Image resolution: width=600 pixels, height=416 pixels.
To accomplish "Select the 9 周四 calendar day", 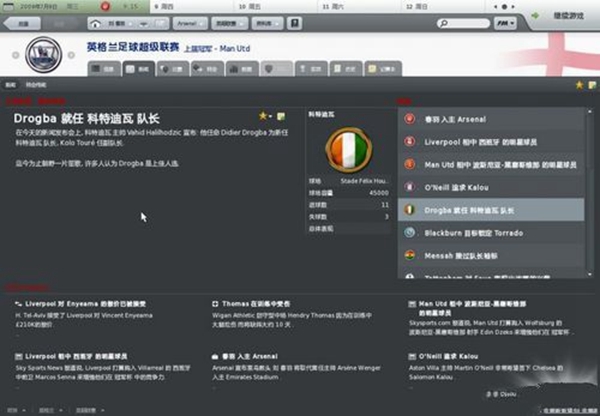I will click(x=191, y=7).
